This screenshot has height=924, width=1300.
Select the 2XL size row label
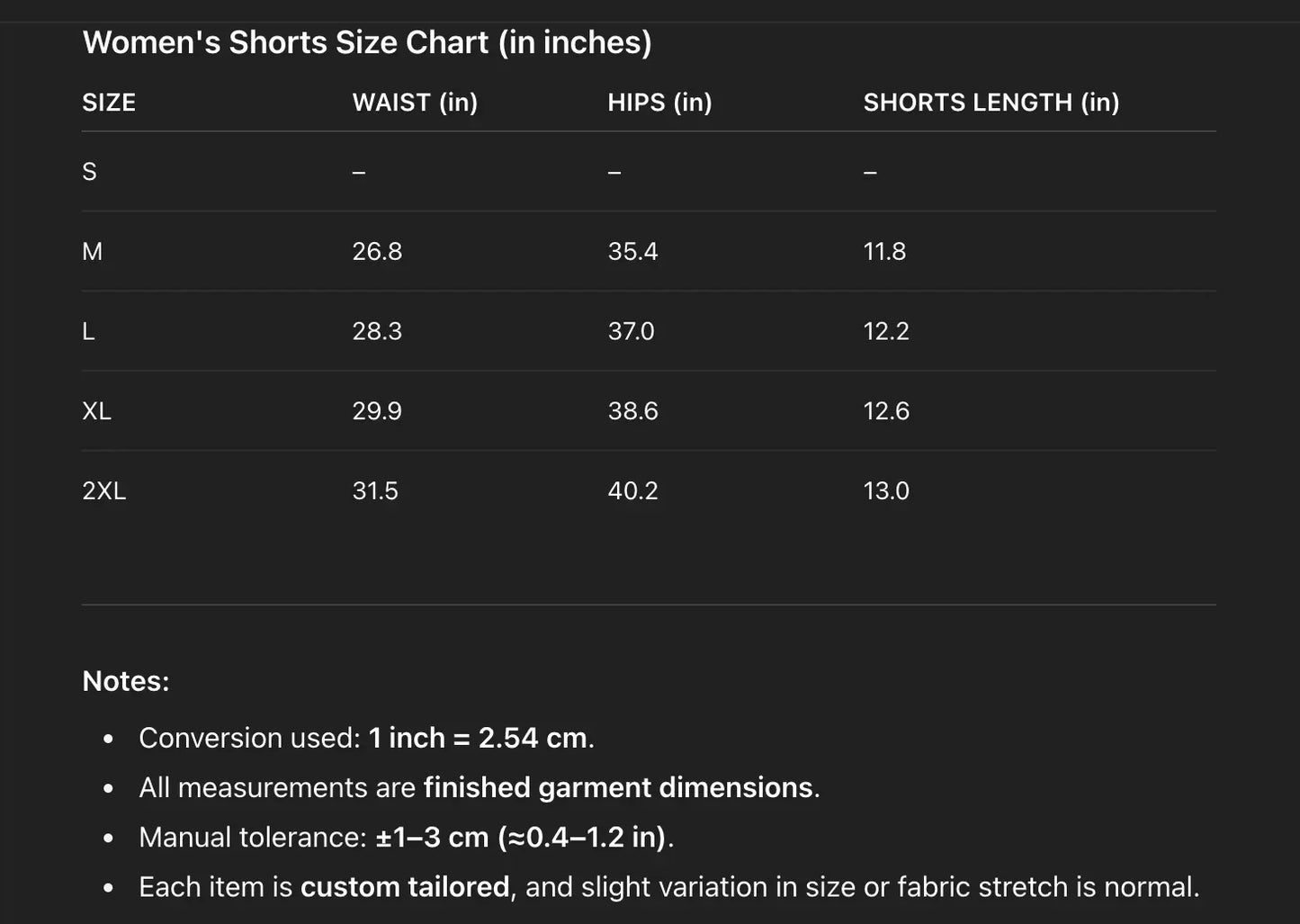coord(103,491)
